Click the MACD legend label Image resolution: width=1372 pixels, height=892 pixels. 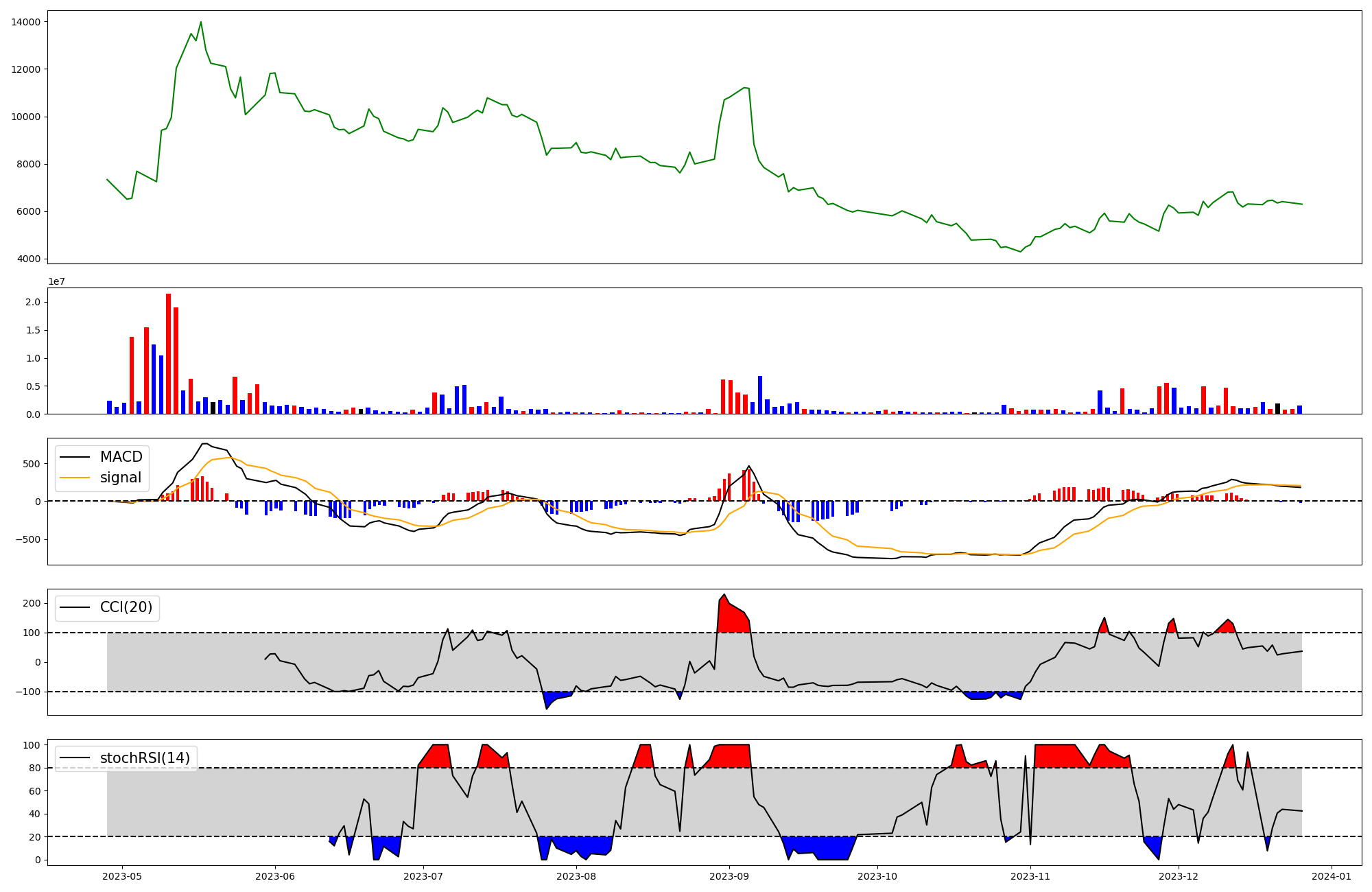121,457
